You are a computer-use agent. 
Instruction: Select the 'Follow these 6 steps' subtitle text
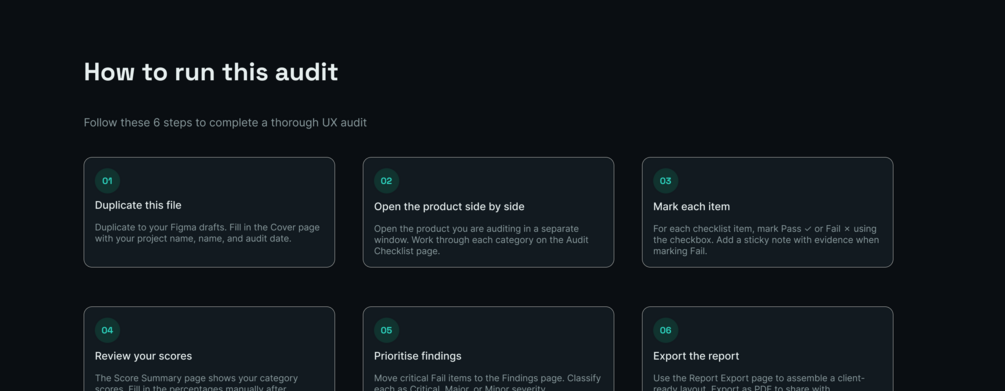[225, 122]
